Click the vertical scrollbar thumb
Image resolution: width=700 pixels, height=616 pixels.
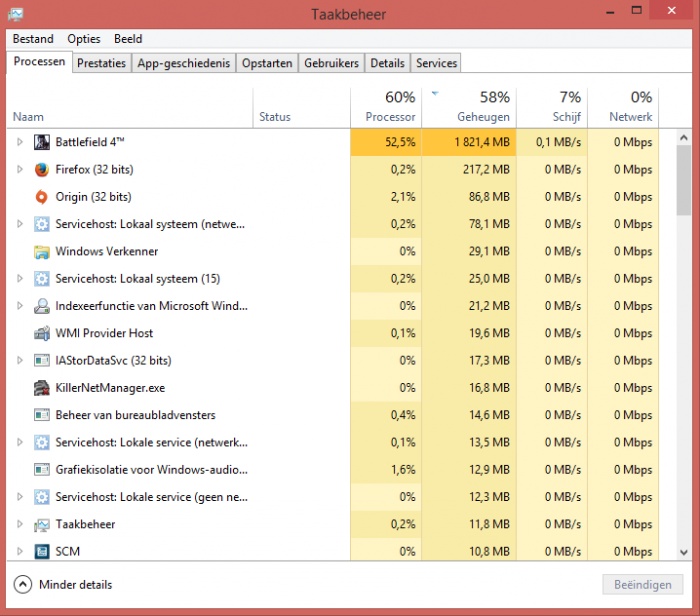point(683,180)
